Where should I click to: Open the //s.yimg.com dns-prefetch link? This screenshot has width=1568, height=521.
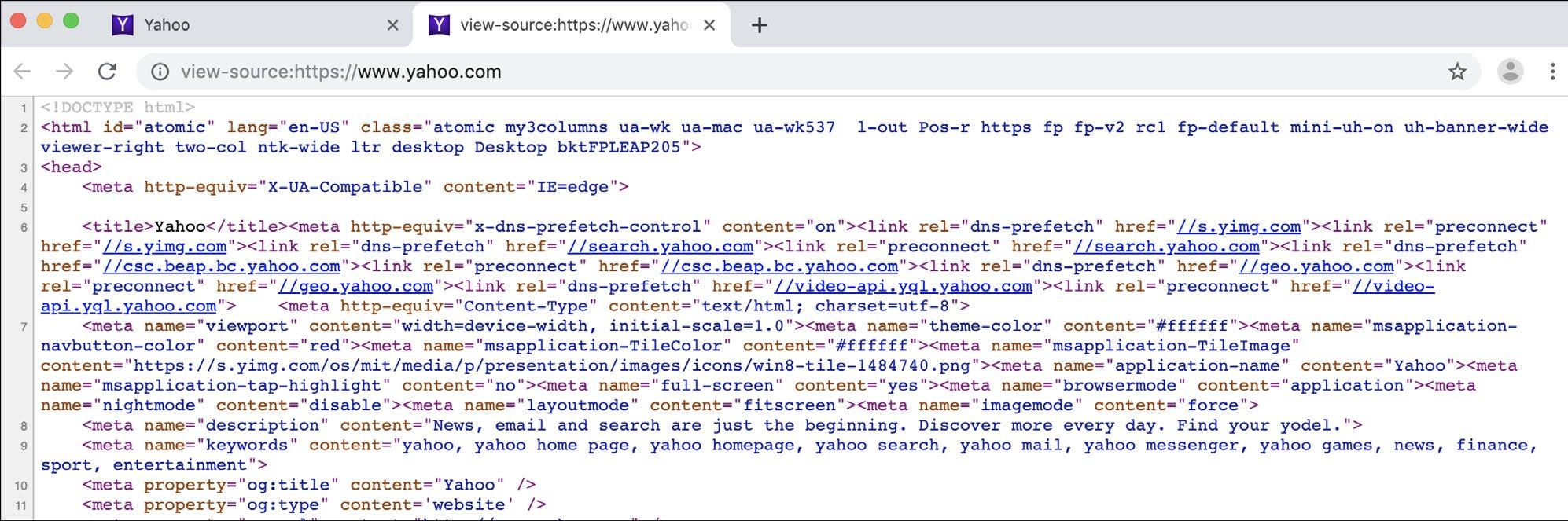pyautogui.click(x=1239, y=227)
